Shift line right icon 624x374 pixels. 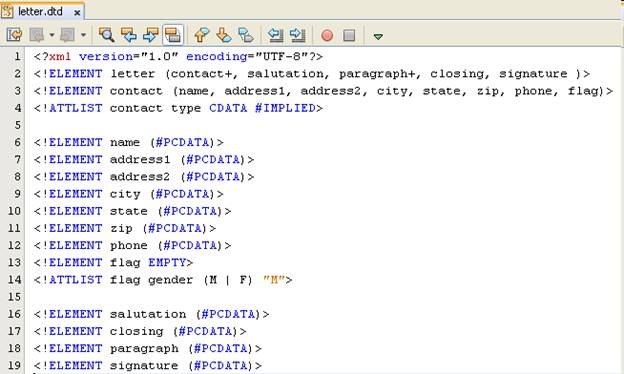point(298,35)
